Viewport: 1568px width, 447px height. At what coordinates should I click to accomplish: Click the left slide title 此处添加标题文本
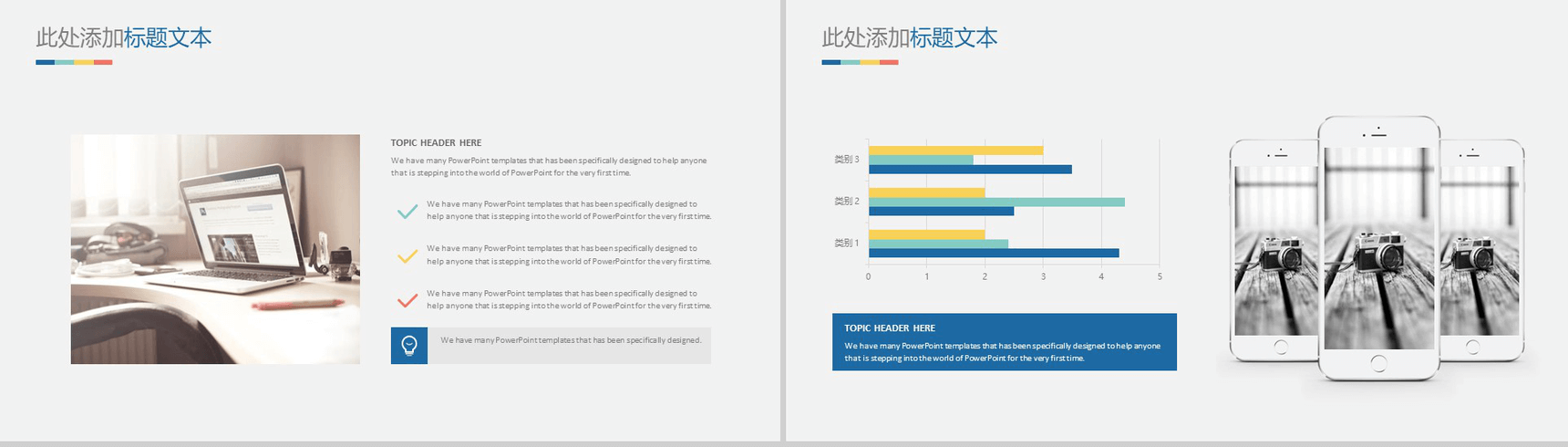[x=123, y=38]
